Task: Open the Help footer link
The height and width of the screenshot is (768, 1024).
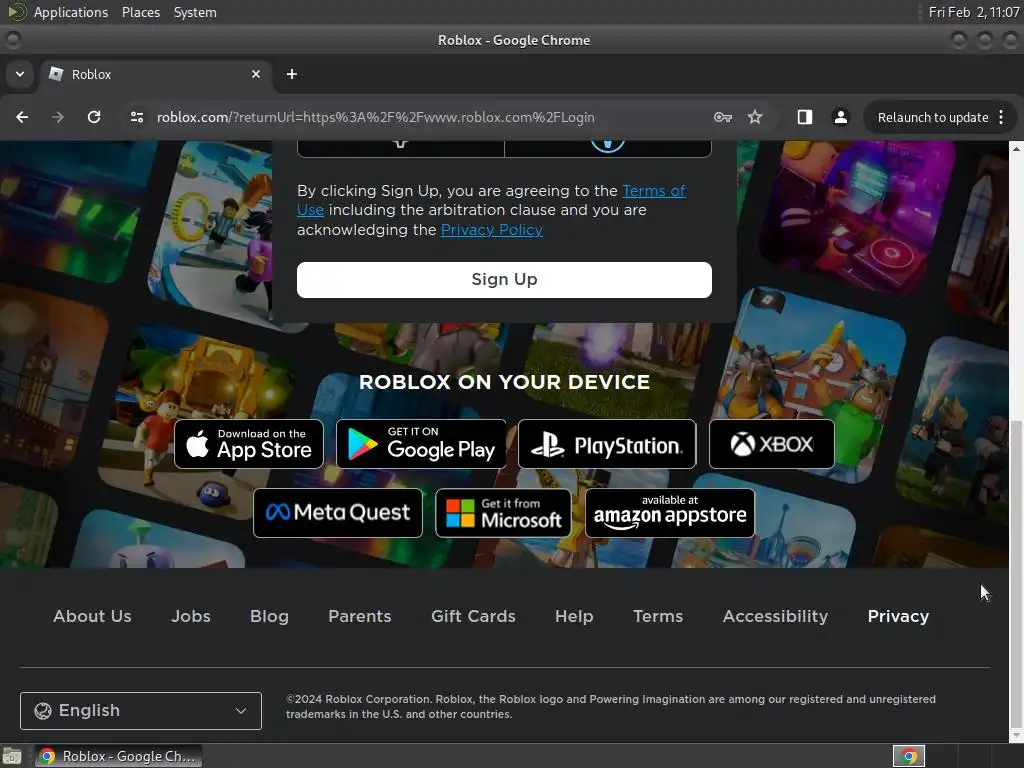Action: click(574, 616)
